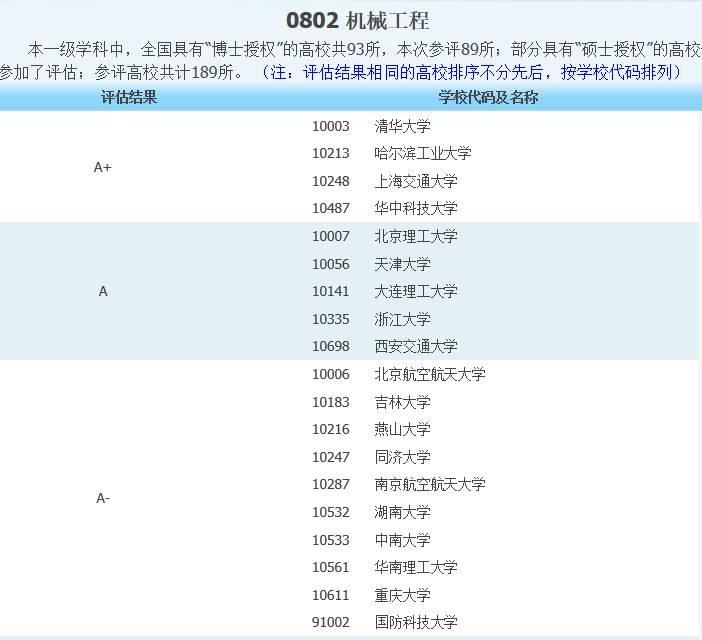Click the title 0802 机械工程

coord(357,21)
